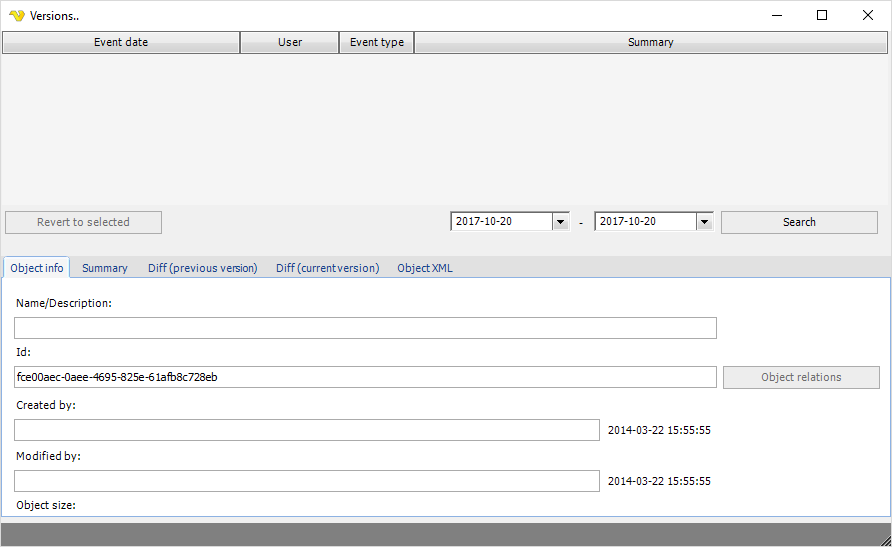The image size is (892, 547).
Task: Show the Object XML tab
Action: pos(425,268)
